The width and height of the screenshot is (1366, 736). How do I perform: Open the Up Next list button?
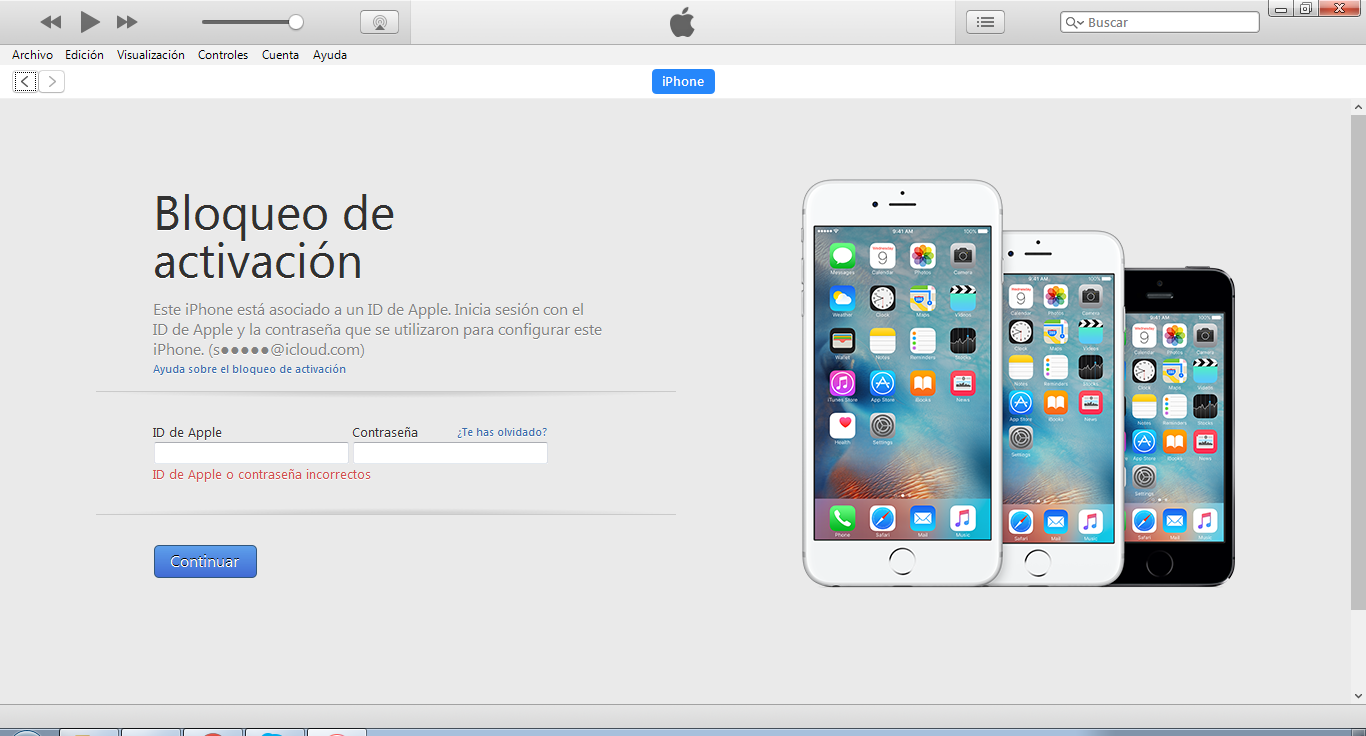click(985, 22)
